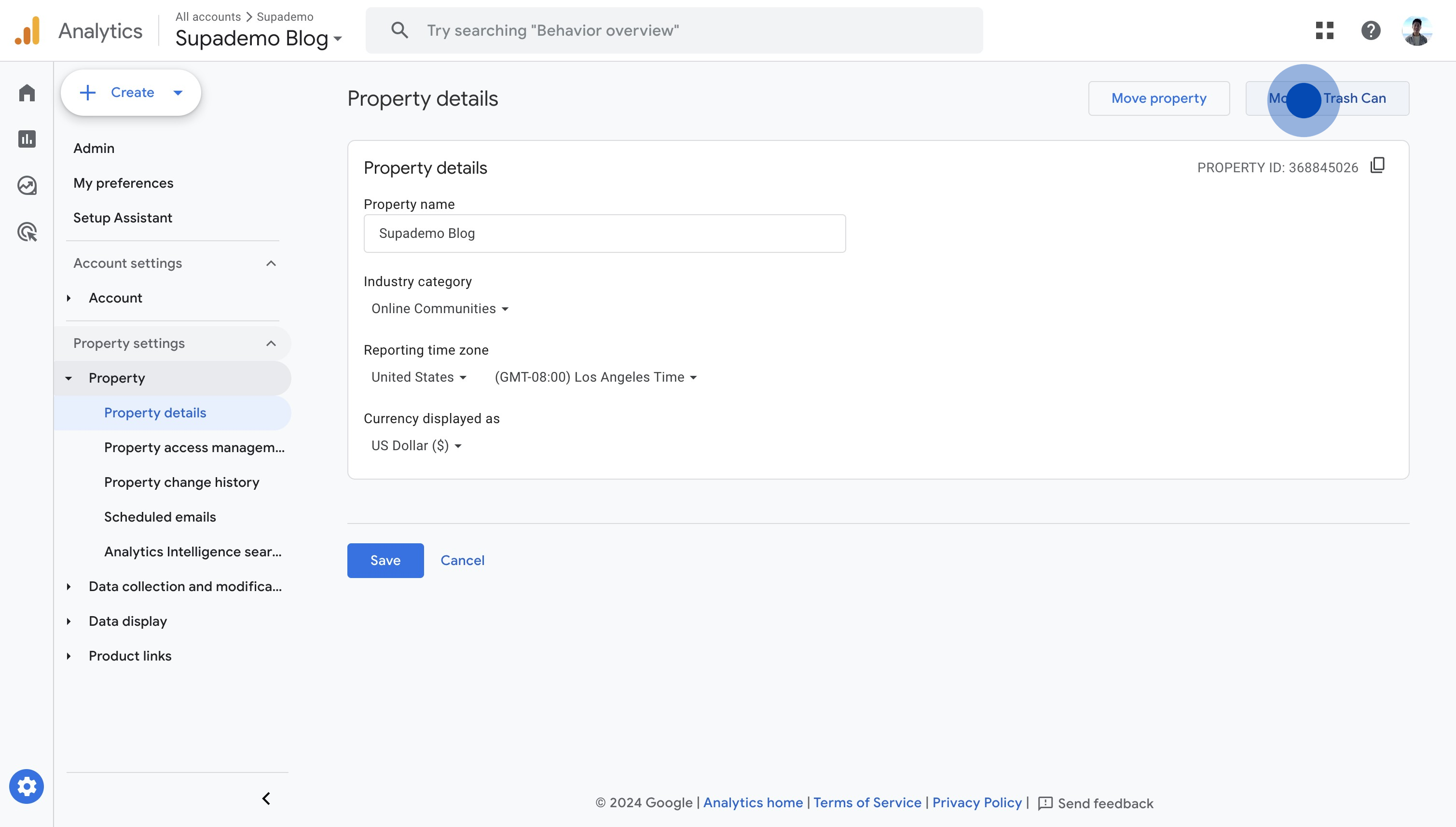Select My preferences in the sidebar
The height and width of the screenshot is (827, 1456).
click(123, 183)
